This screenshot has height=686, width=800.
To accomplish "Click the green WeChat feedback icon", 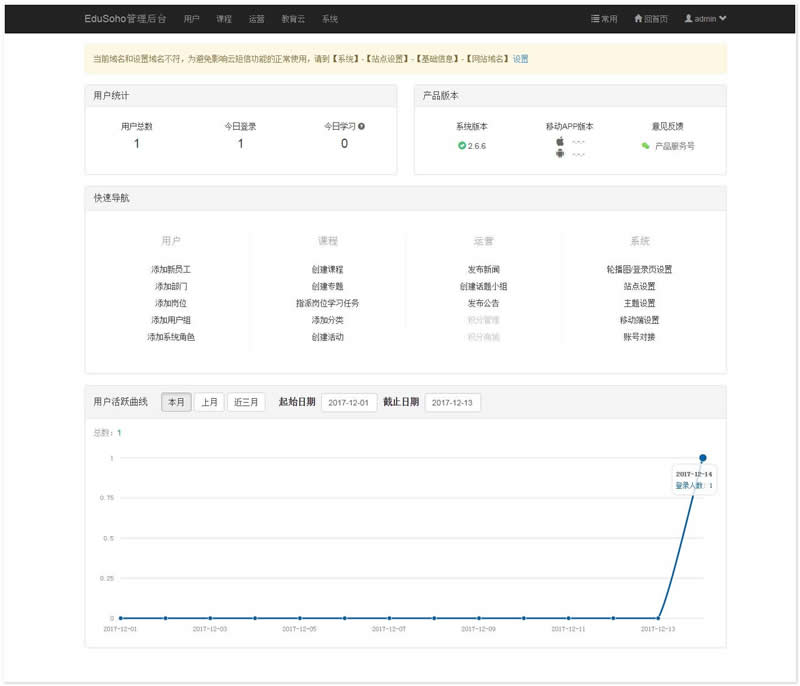I will pyautogui.click(x=645, y=146).
